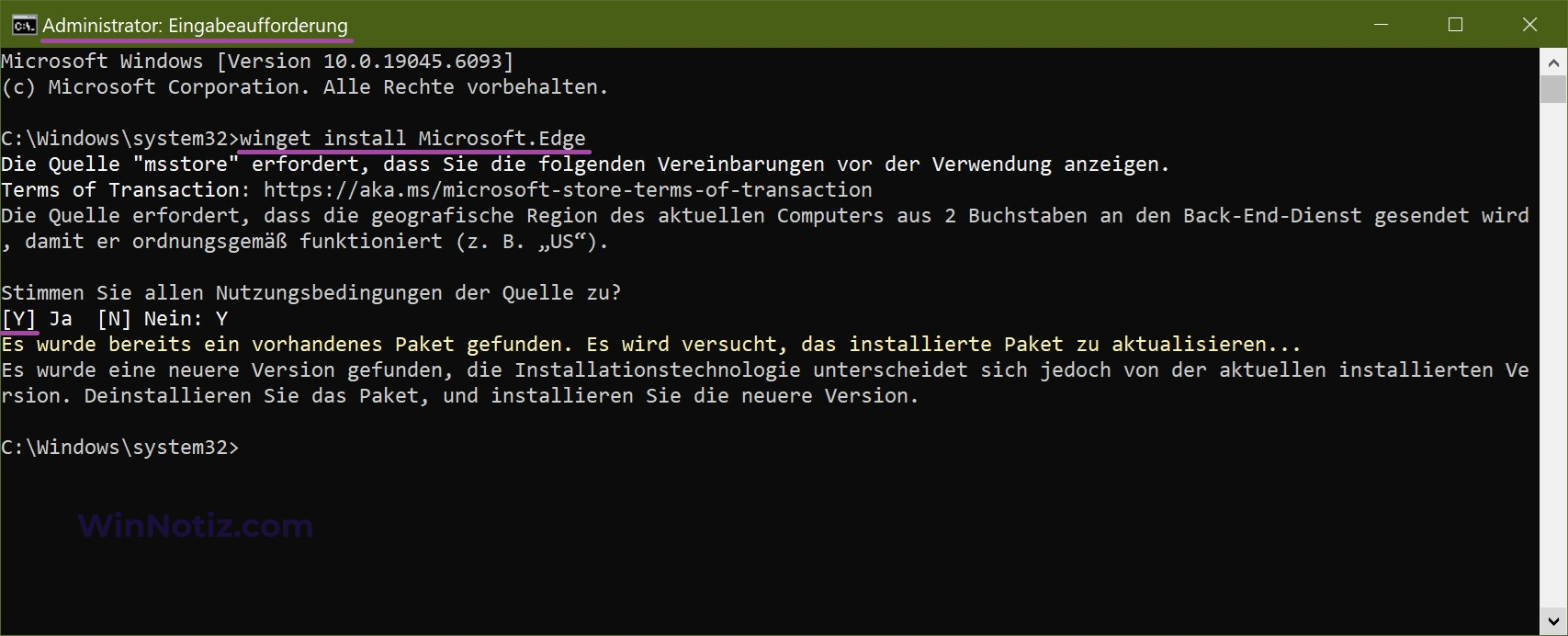
Task: Click the scrollbar up arrow
Action: coord(1553,63)
